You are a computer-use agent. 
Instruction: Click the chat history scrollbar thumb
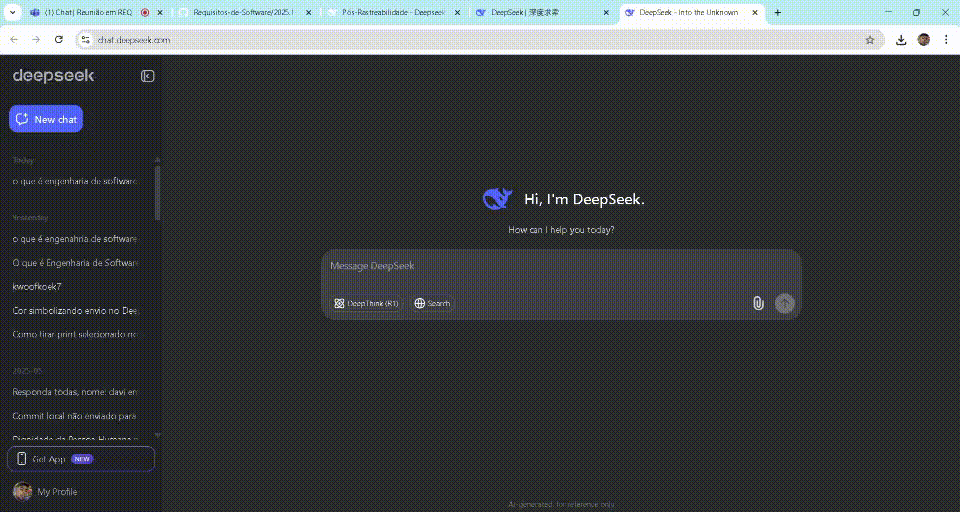[x=157, y=192]
